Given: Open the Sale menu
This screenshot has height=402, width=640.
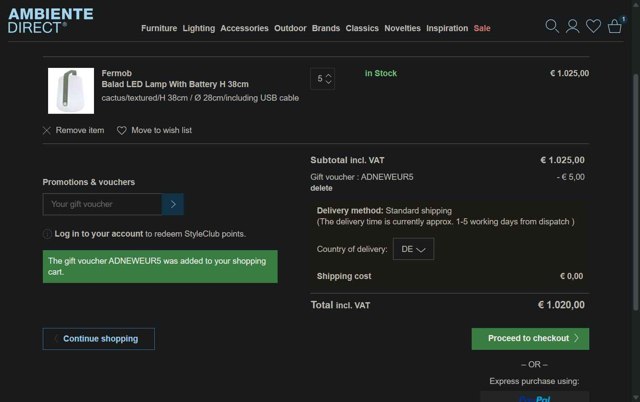Looking at the screenshot, I should point(482,28).
